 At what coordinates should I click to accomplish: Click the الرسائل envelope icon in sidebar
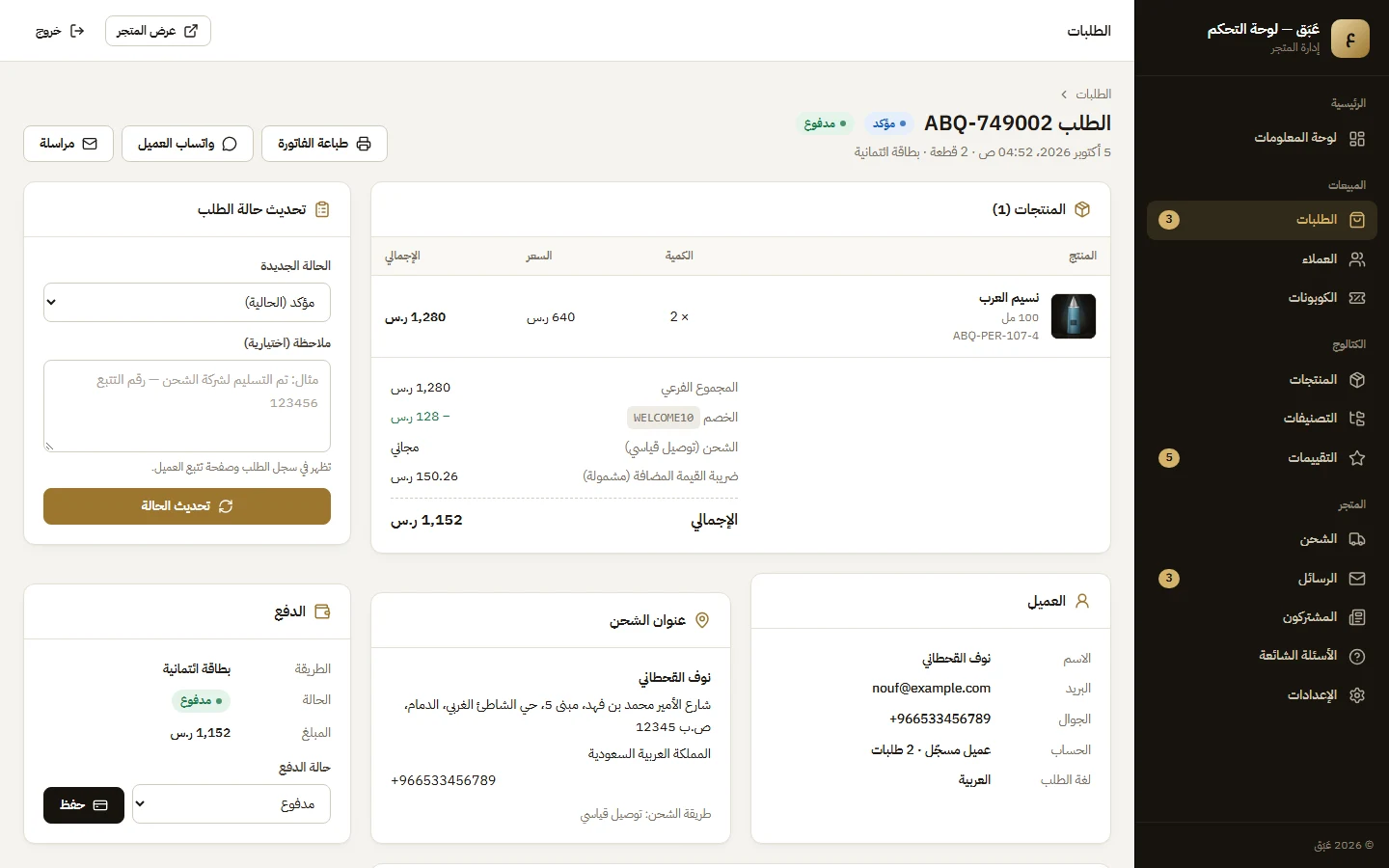click(1357, 579)
